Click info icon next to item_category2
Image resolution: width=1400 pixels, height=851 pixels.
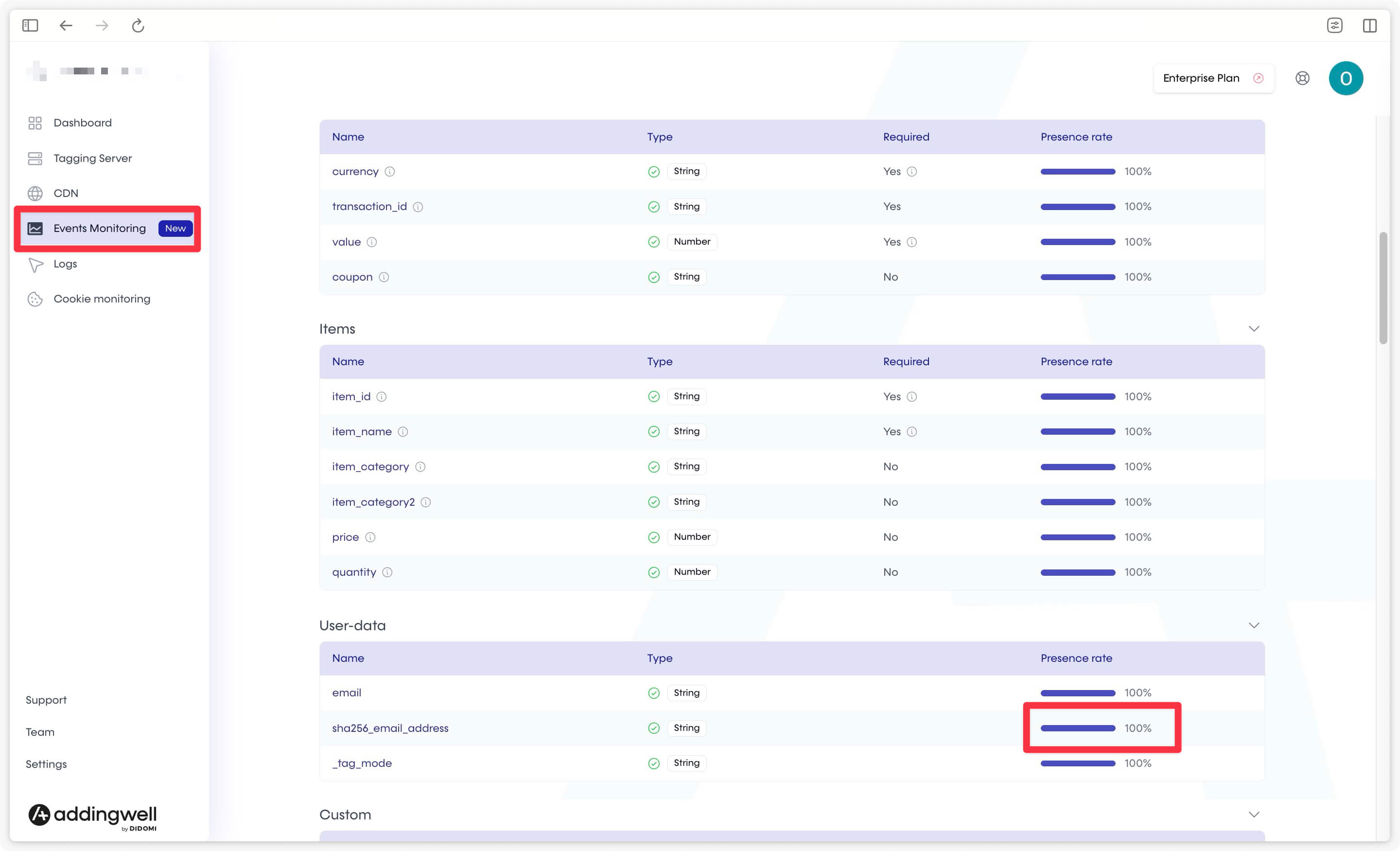(x=425, y=502)
